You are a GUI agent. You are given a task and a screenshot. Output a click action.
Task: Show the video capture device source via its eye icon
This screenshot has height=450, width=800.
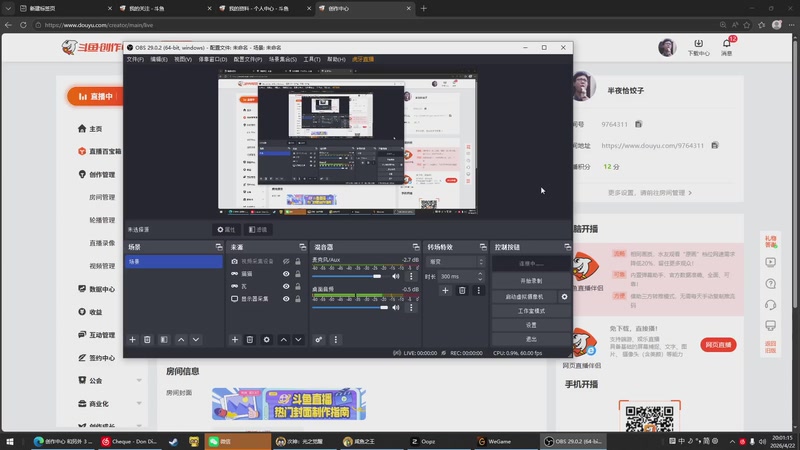pyautogui.click(x=286, y=261)
